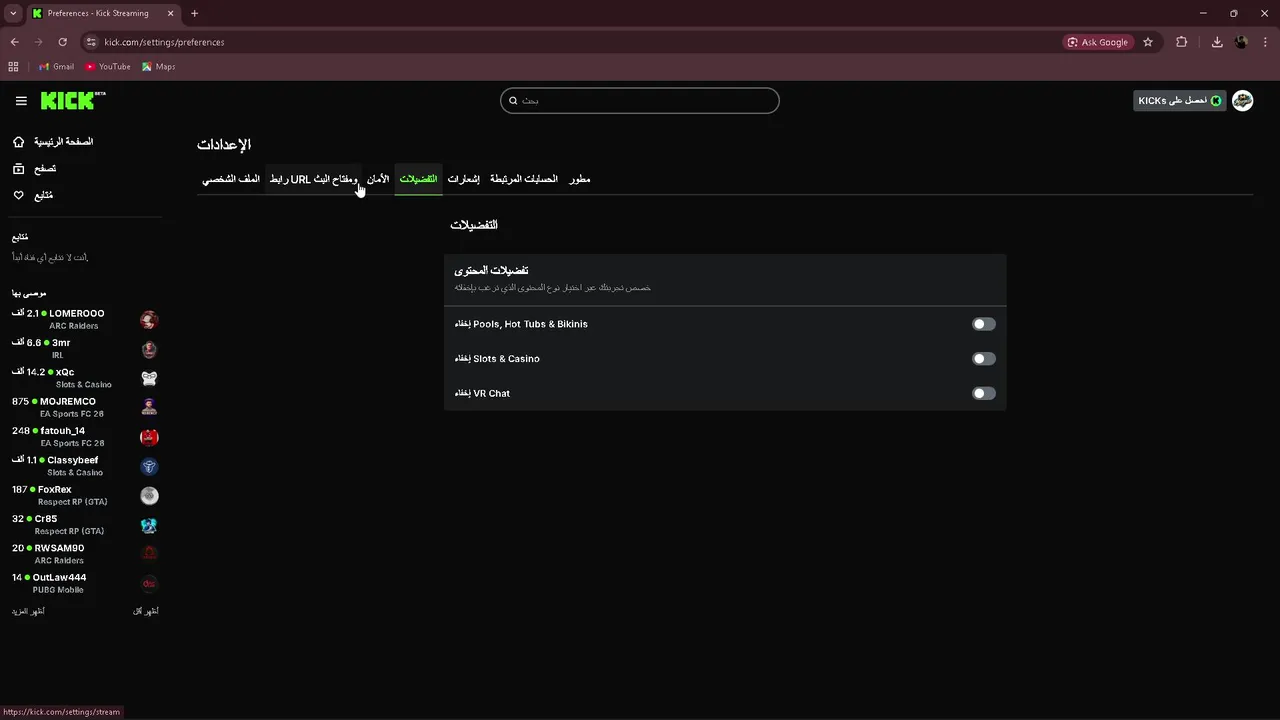This screenshot has width=1280, height=720.
Task: Click the Get KICKs button
Action: [1180, 101]
